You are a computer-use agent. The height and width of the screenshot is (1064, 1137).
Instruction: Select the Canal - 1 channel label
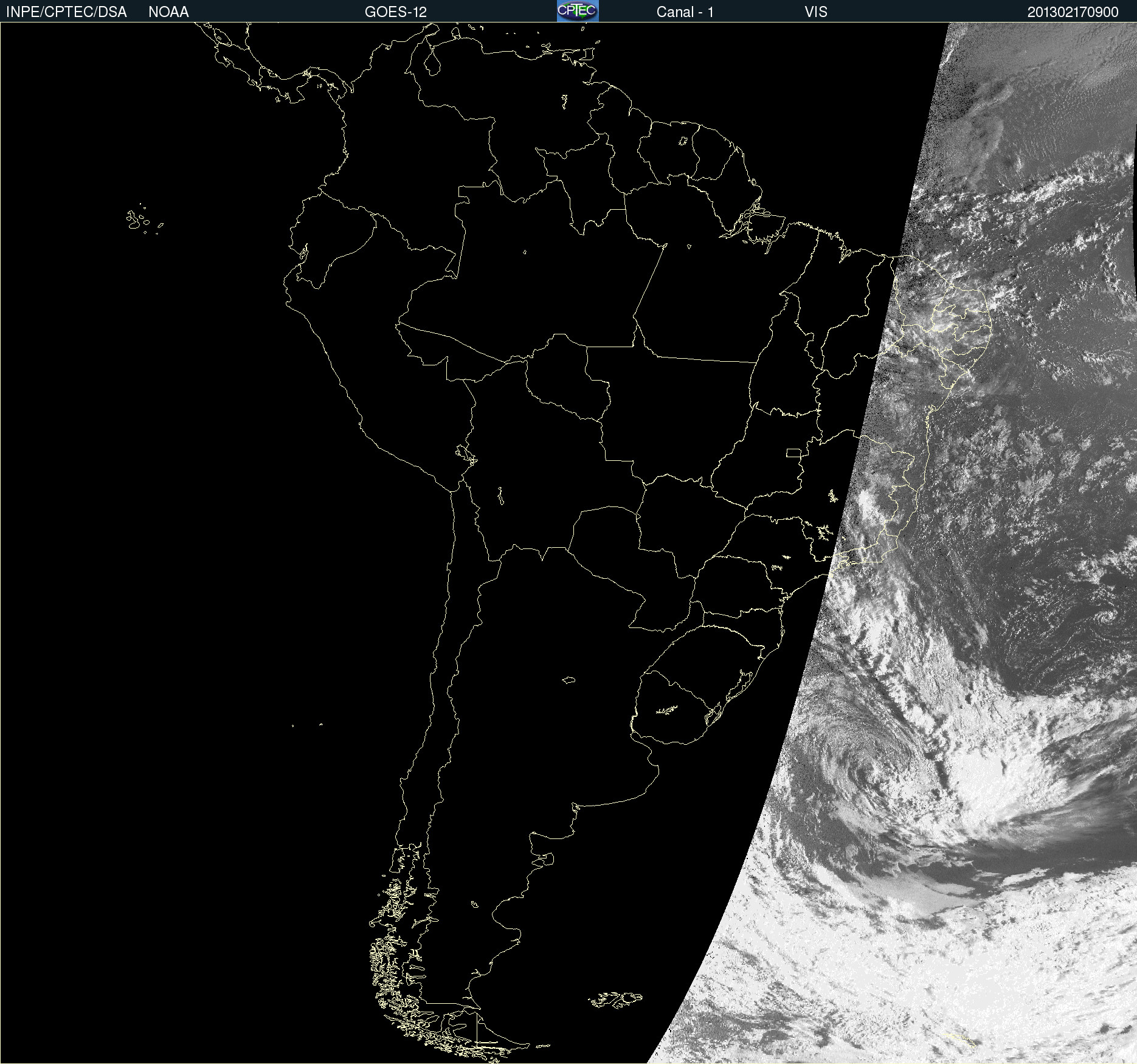pyautogui.click(x=685, y=12)
